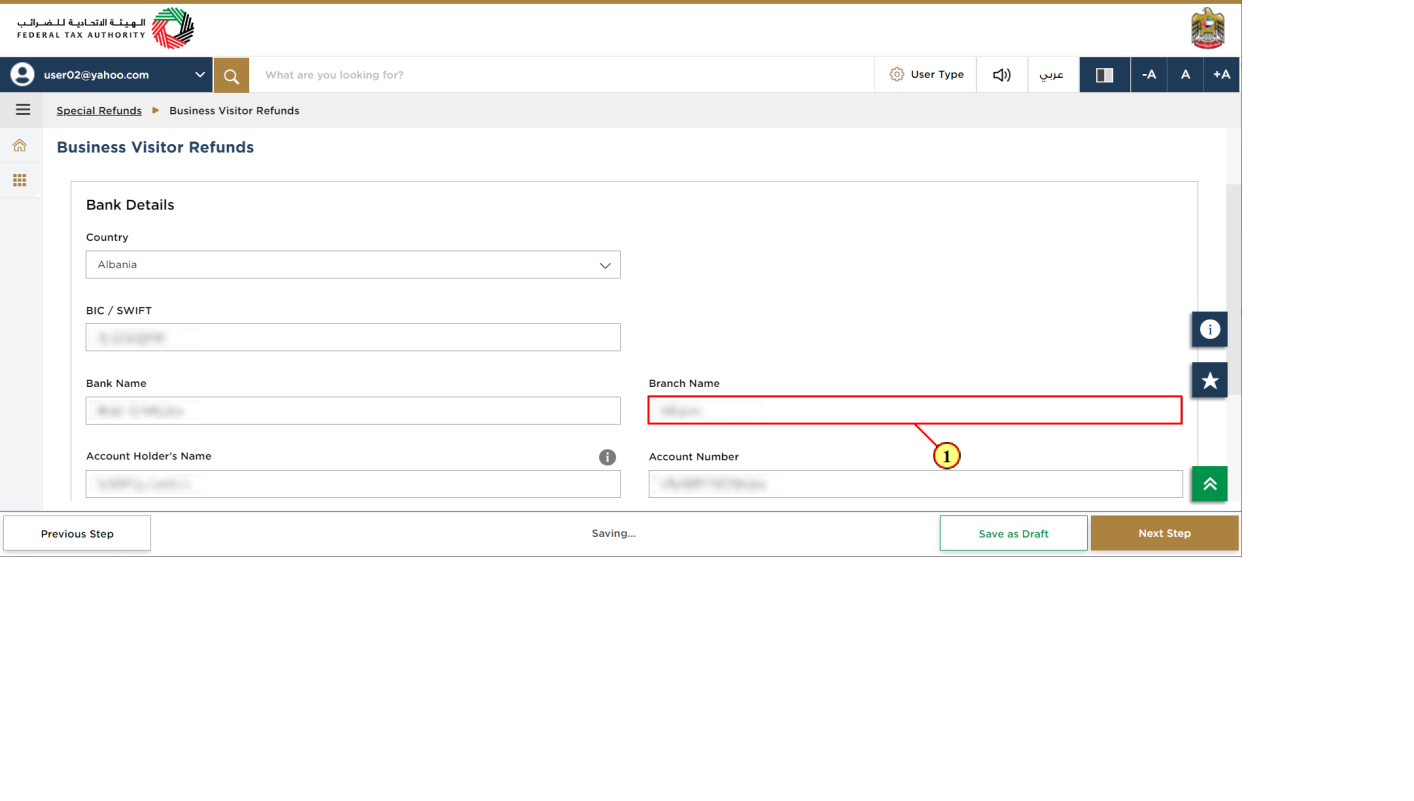Click the Saving... status text
The height and width of the screenshot is (801, 1414).
[613, 534]
